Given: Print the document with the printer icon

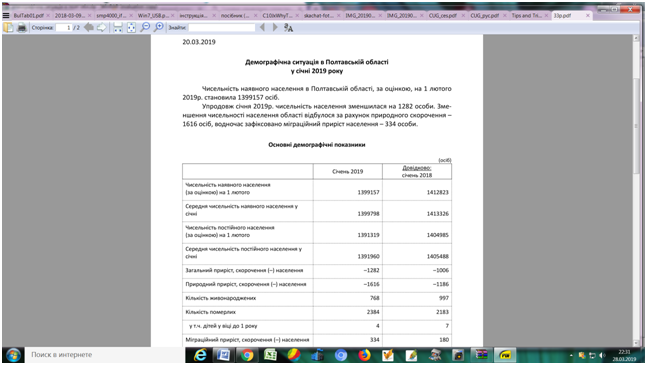Looking at the screenshot, I should click(x=22, y=28).
